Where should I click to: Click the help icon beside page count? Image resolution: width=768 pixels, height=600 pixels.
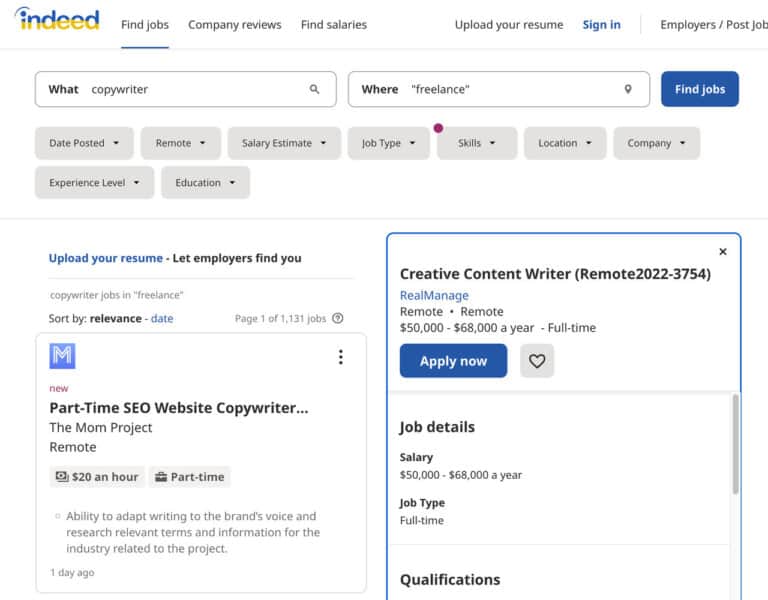point(338,319)
